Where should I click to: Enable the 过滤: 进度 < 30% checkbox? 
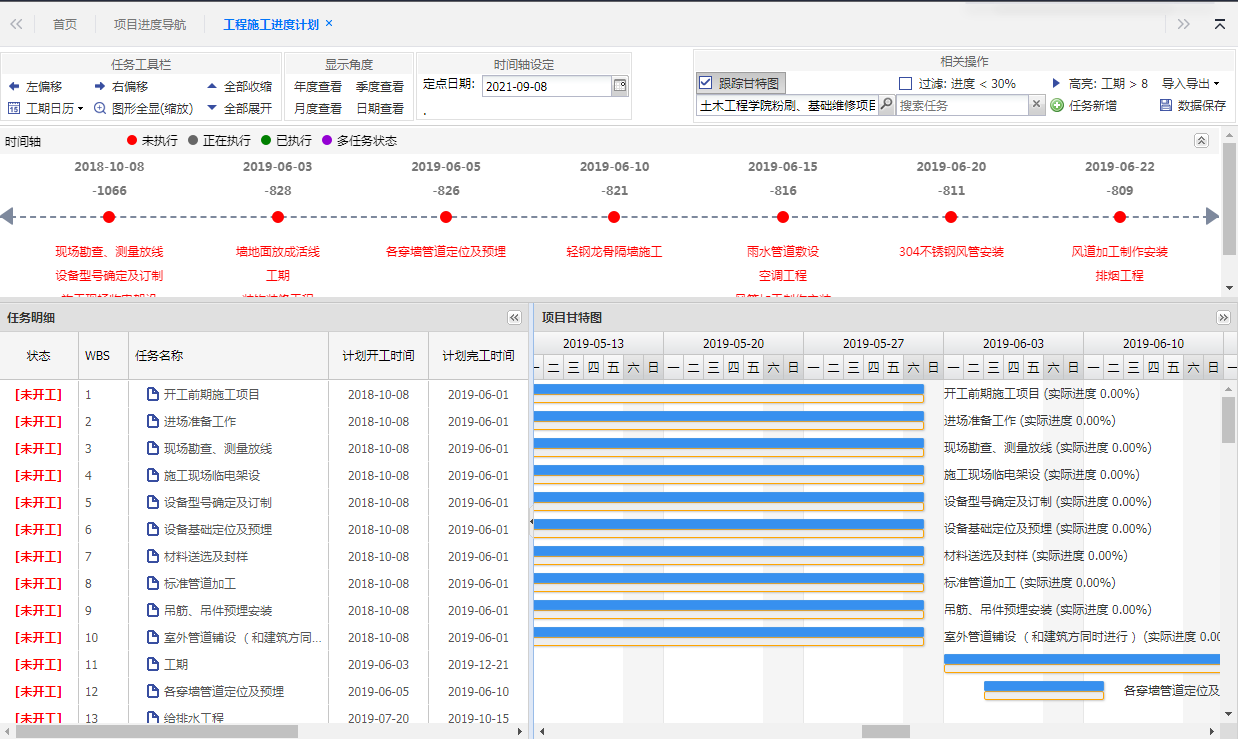[x=905, y=84]
